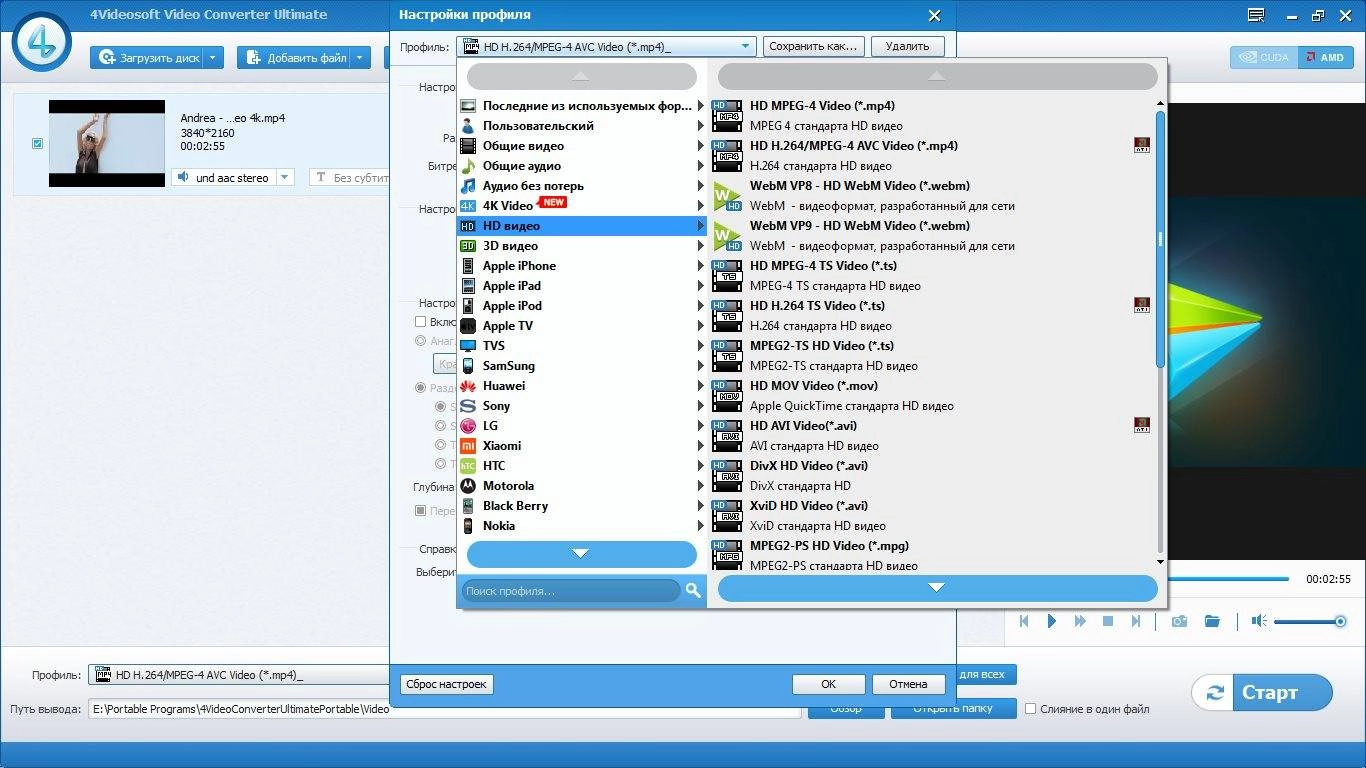Select WebM VP9 HD WebM Video icon
Viewport: 1366px width, 768px height.
(x=727, y=236)
